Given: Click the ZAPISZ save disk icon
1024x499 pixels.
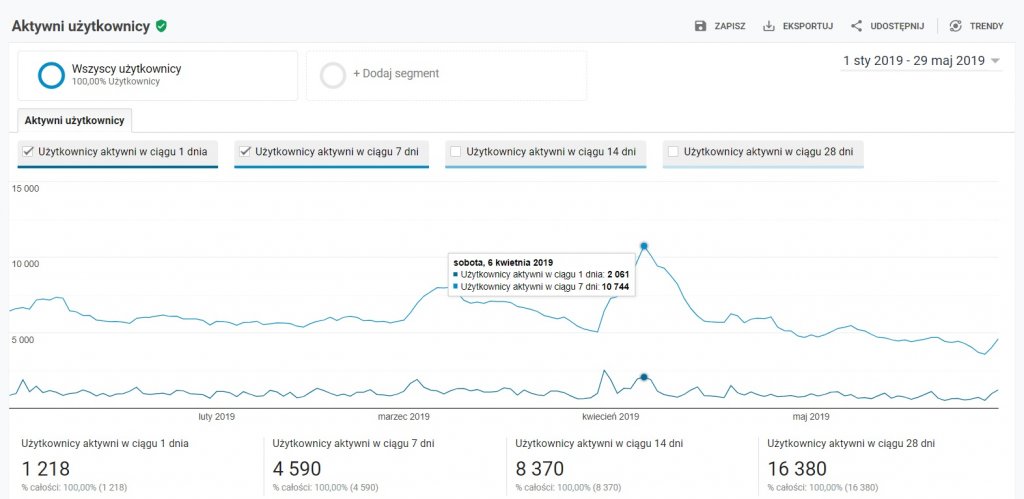Looking at the screenshot, I should [x=700, y=26].
